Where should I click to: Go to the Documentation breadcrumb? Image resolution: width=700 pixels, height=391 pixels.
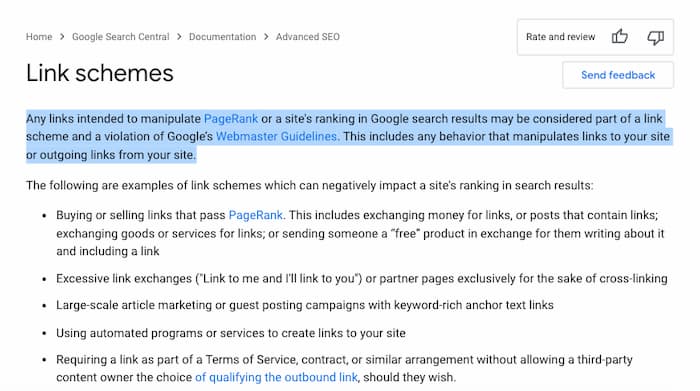click(x=222, y=37)
